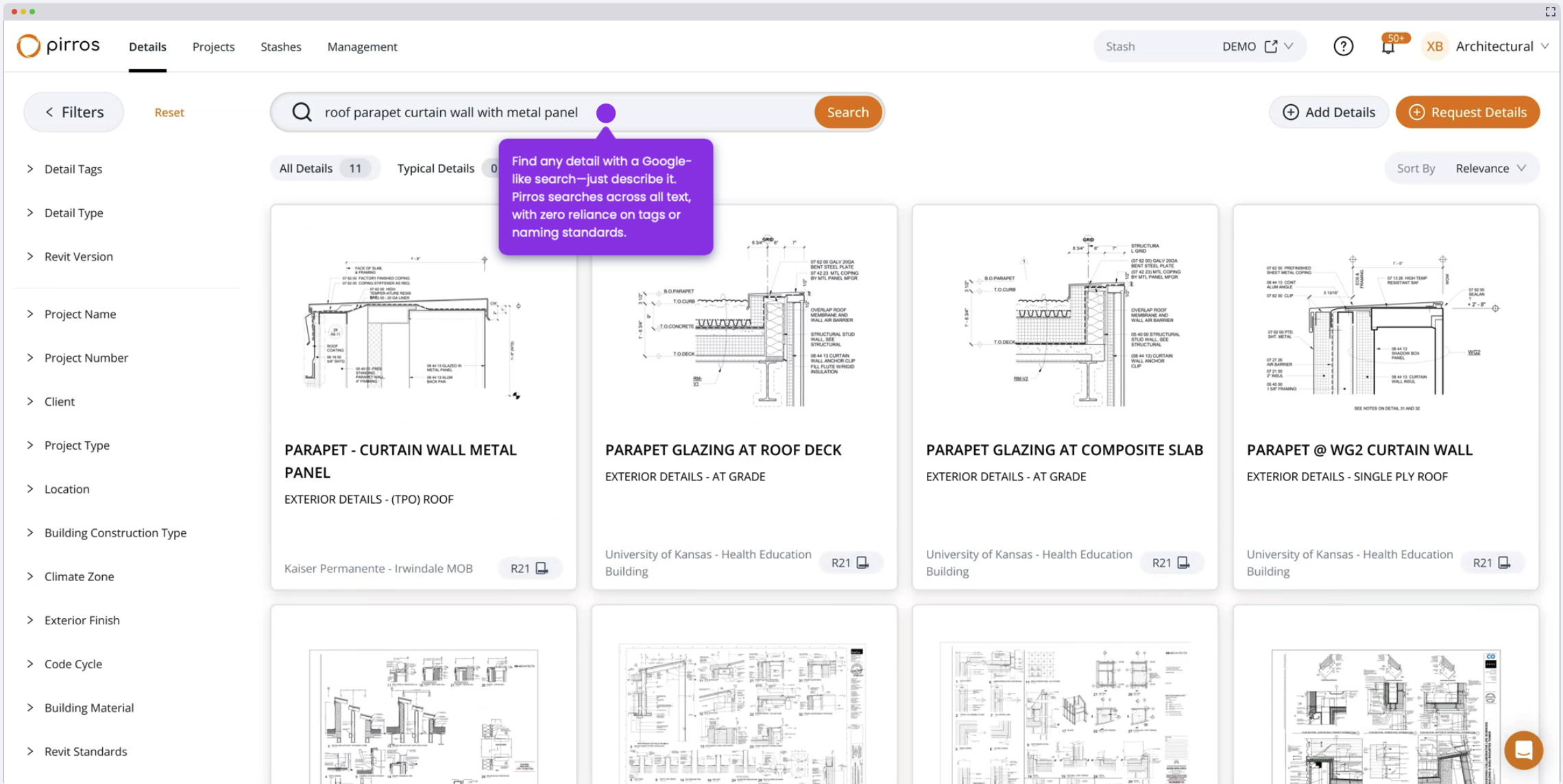Click Revit icon on Kaiser Permanente card

pos(542,568)
